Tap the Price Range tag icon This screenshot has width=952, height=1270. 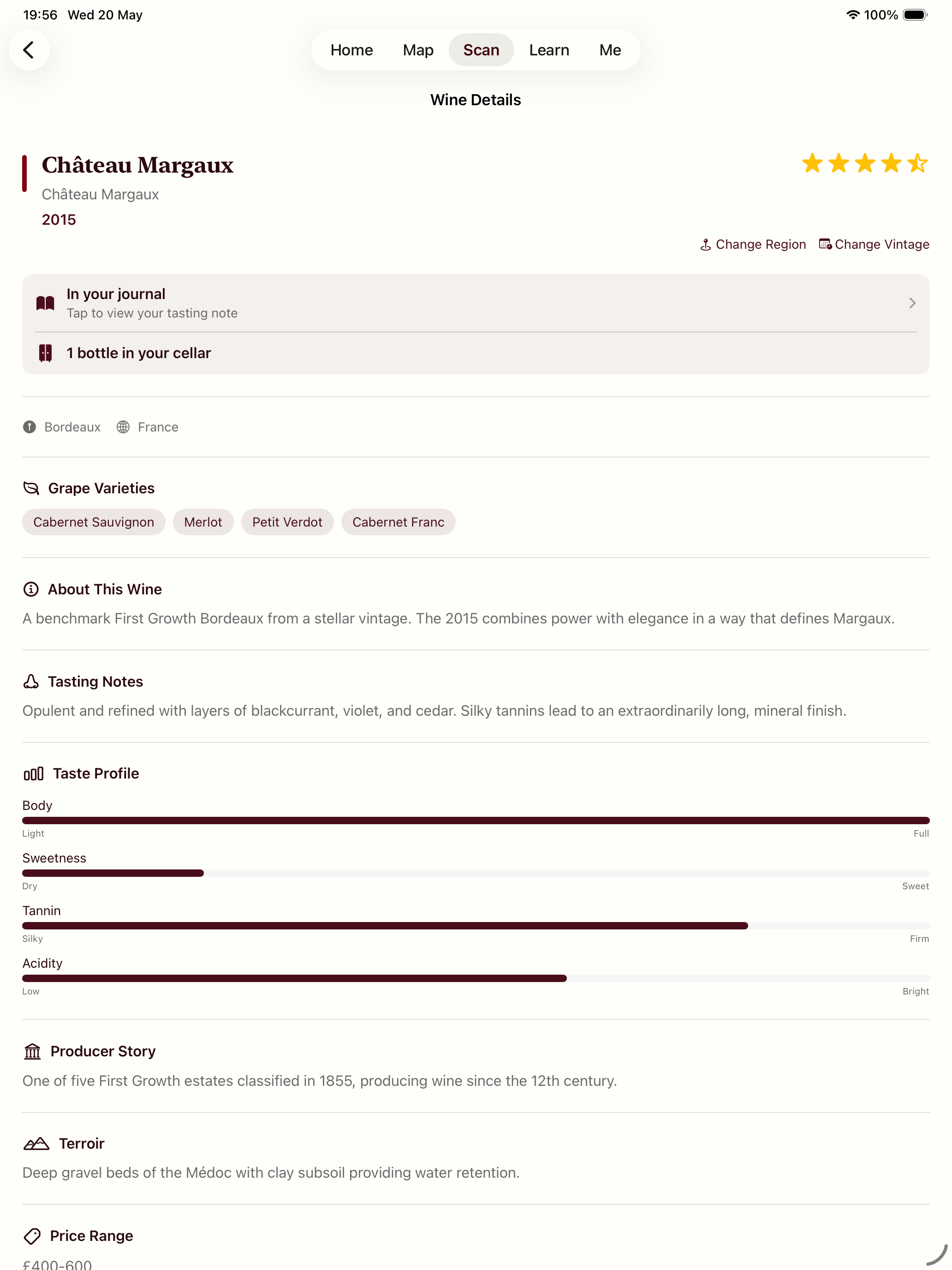tap(32, 1235)
